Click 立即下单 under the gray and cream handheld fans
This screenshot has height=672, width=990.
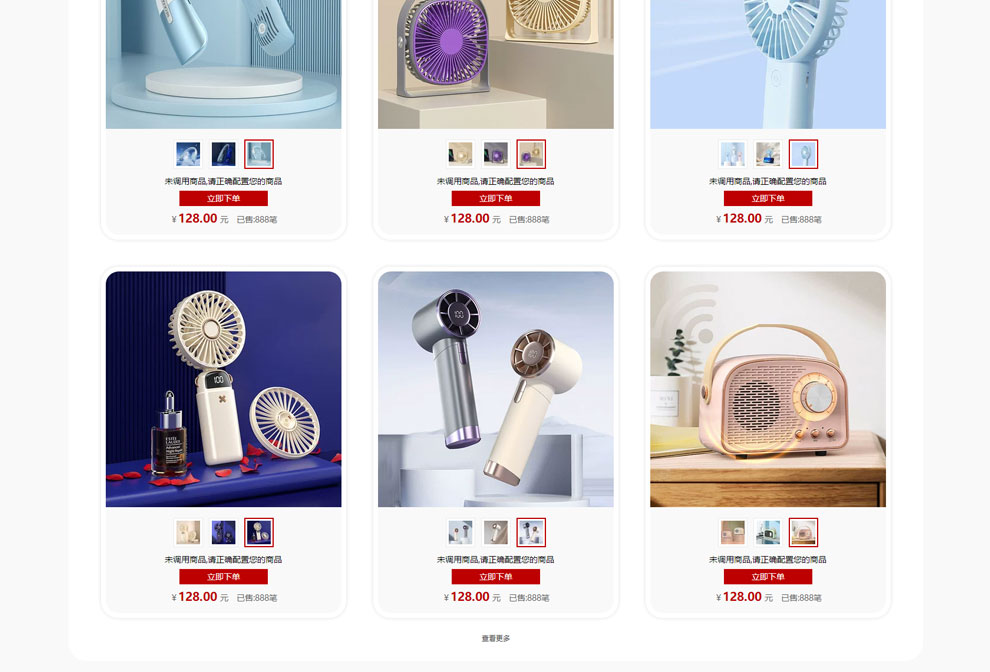496,577
